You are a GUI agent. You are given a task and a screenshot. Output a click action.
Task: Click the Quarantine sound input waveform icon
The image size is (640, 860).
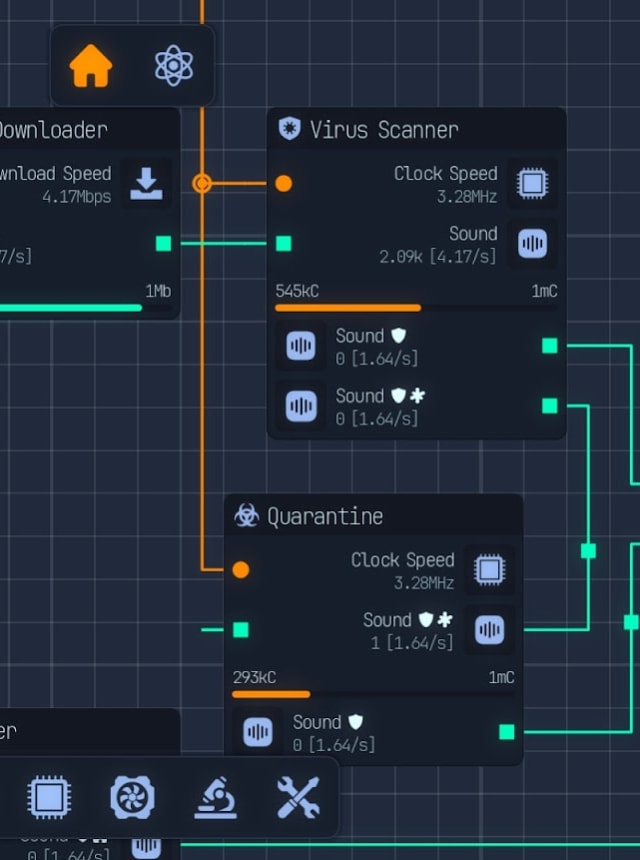pyautogui.click(x=489, y=630)
